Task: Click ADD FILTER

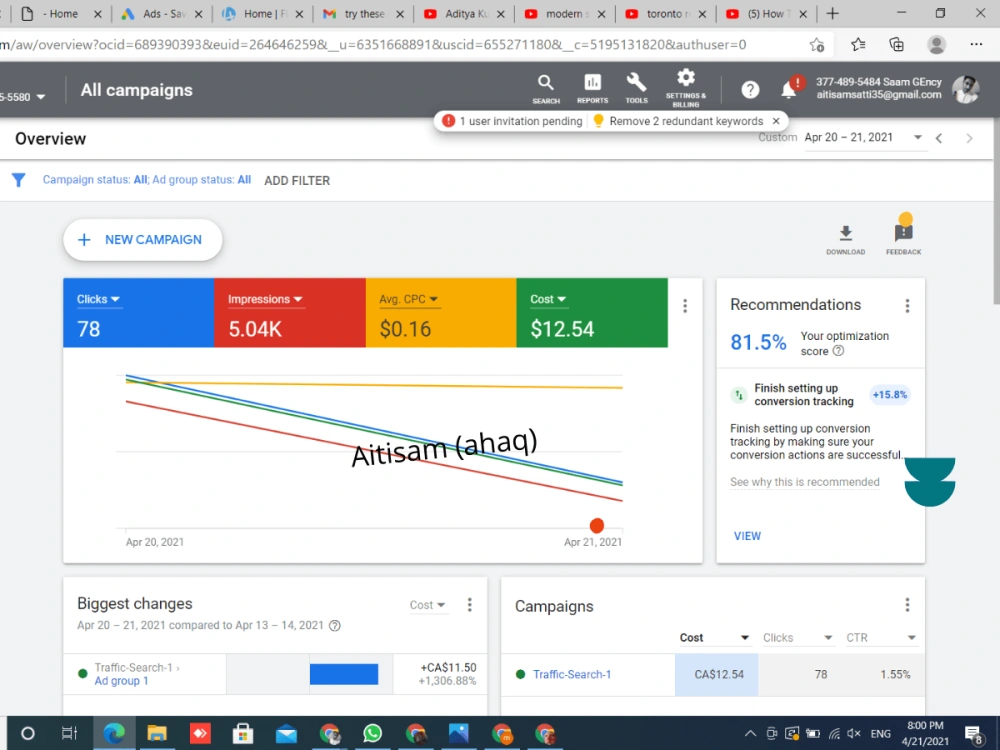Action: click(297, 180)
